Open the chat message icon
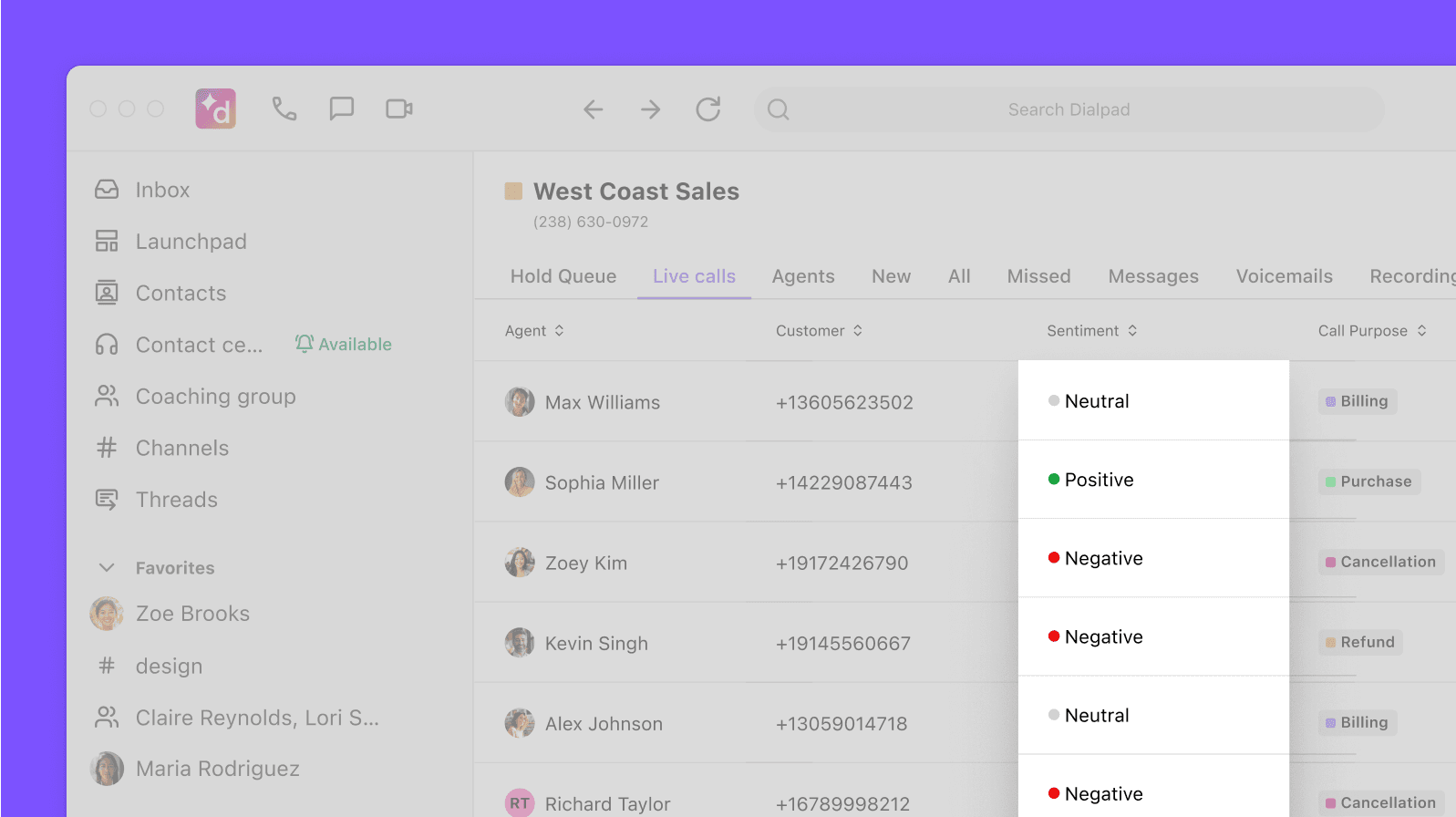This screenshot has height=817, width=1456. 342,109
